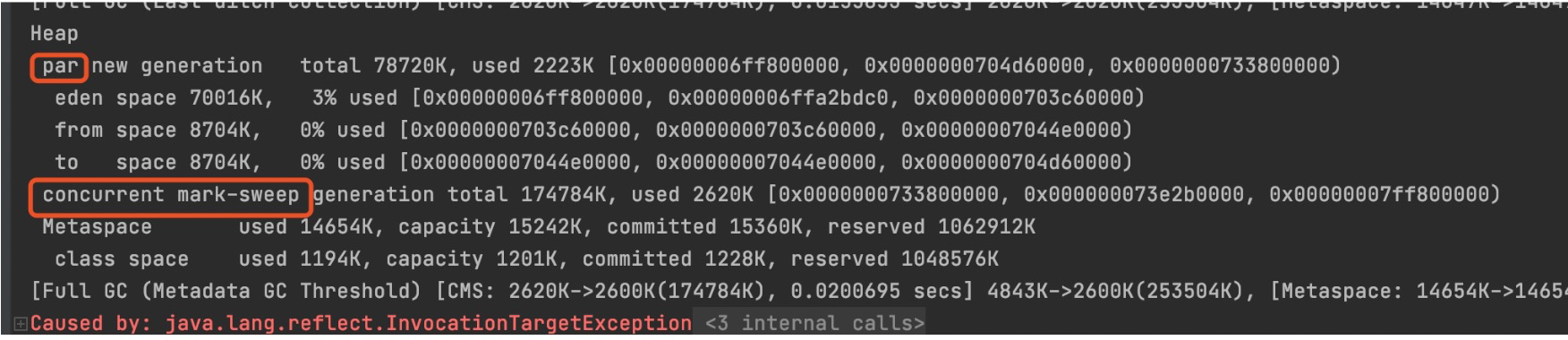Click the 'class space' label

[122, 259]
